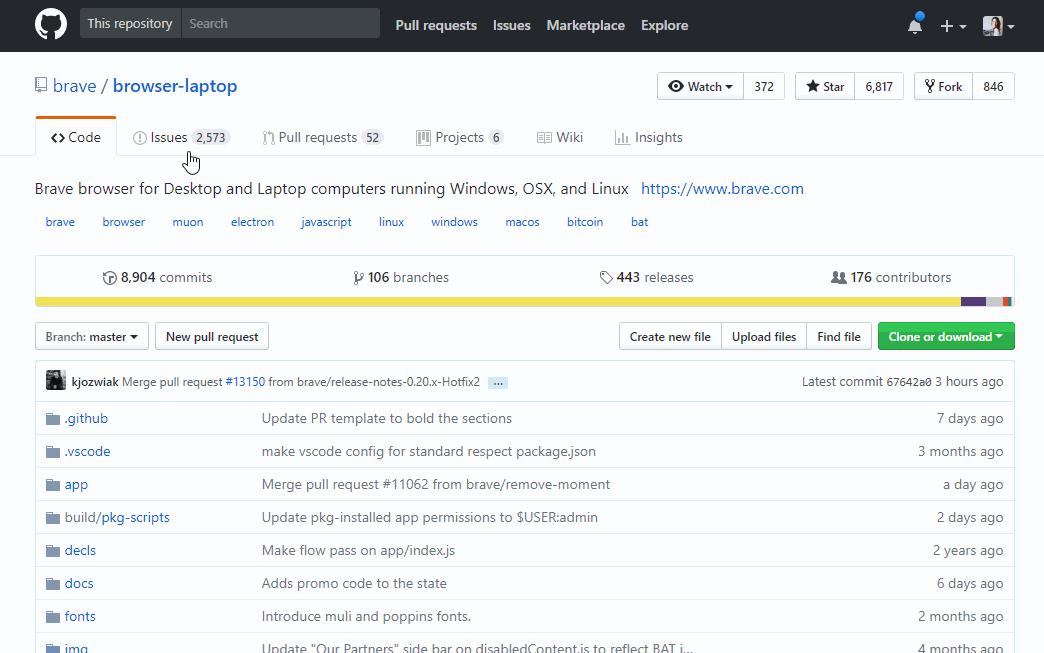Click the fonts folder icon
Viewport: 1044px width, 653px height.
pyautogui.click(x=53, y=616)
